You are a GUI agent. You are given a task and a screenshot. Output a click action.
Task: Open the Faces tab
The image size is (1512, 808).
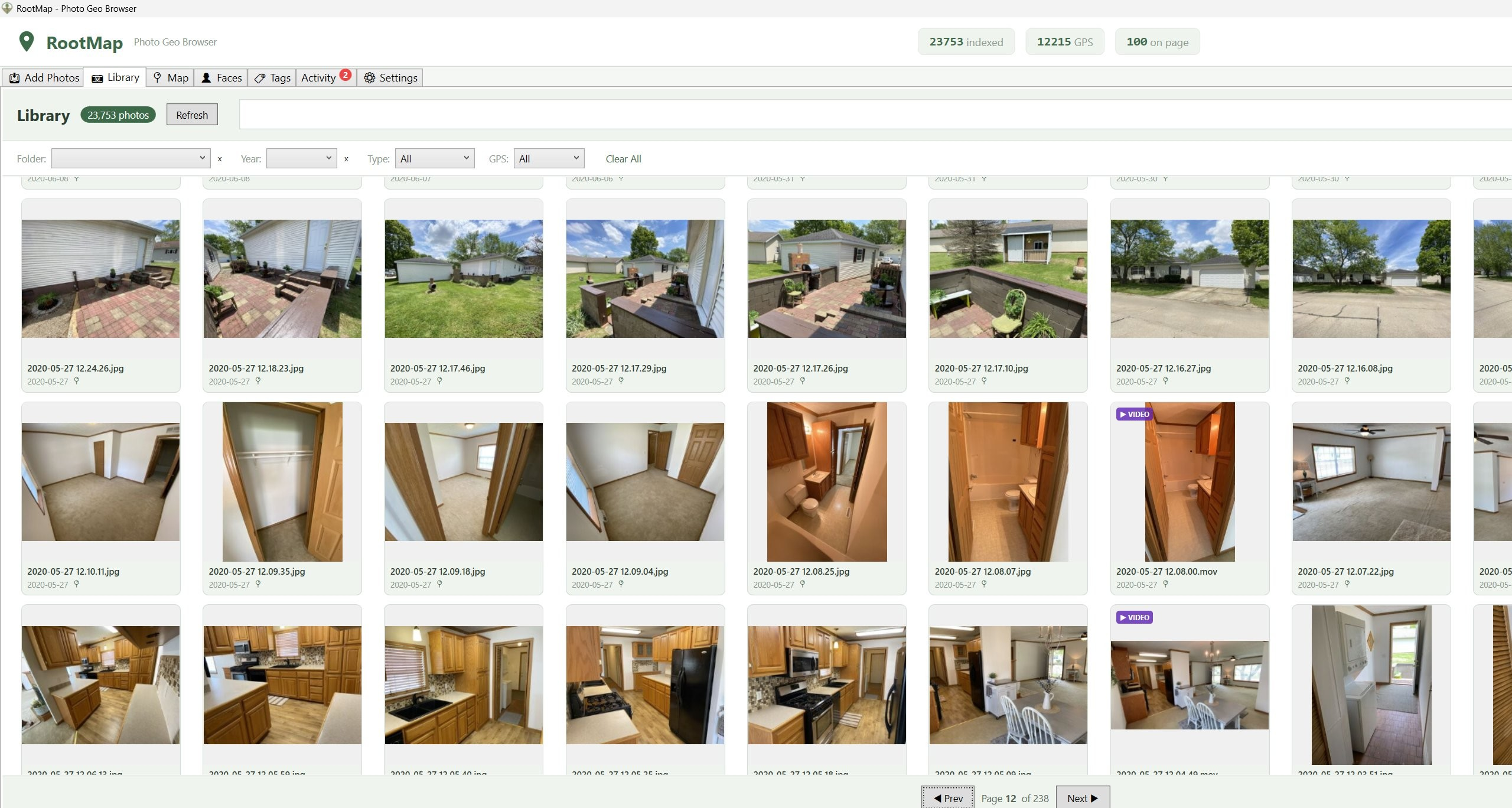coord(221,77)
